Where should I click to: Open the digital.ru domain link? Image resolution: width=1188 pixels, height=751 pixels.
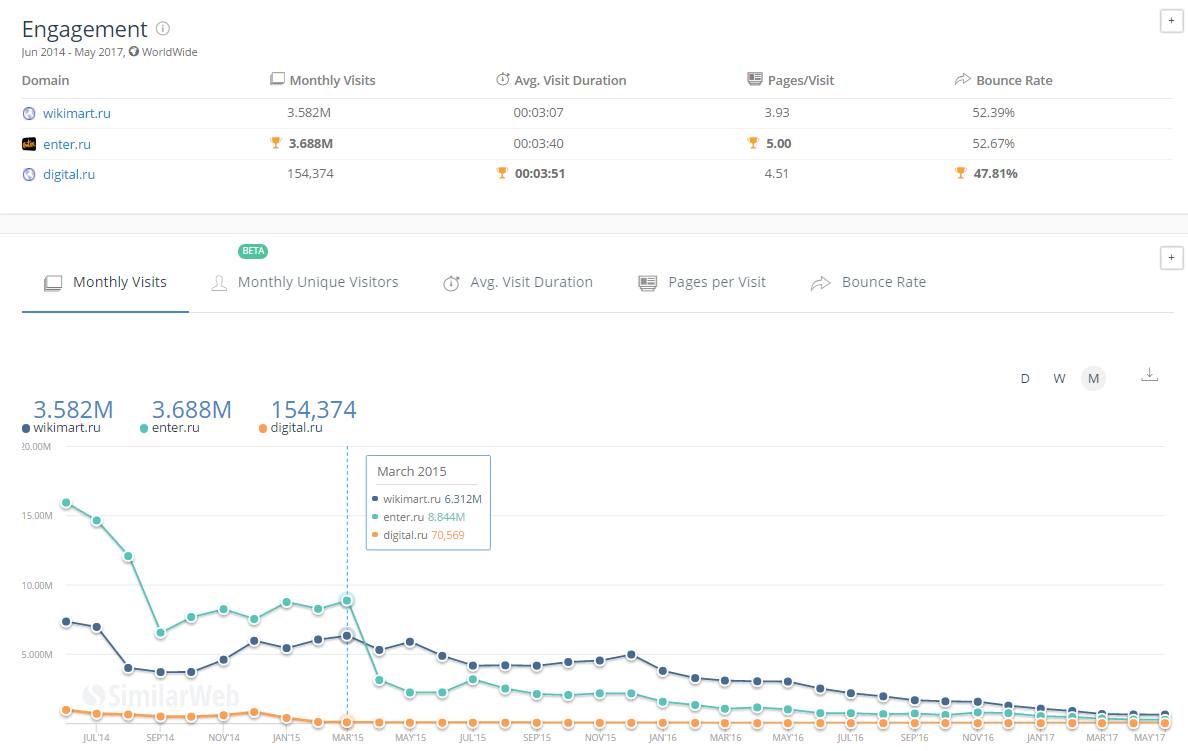coord(69,174)
